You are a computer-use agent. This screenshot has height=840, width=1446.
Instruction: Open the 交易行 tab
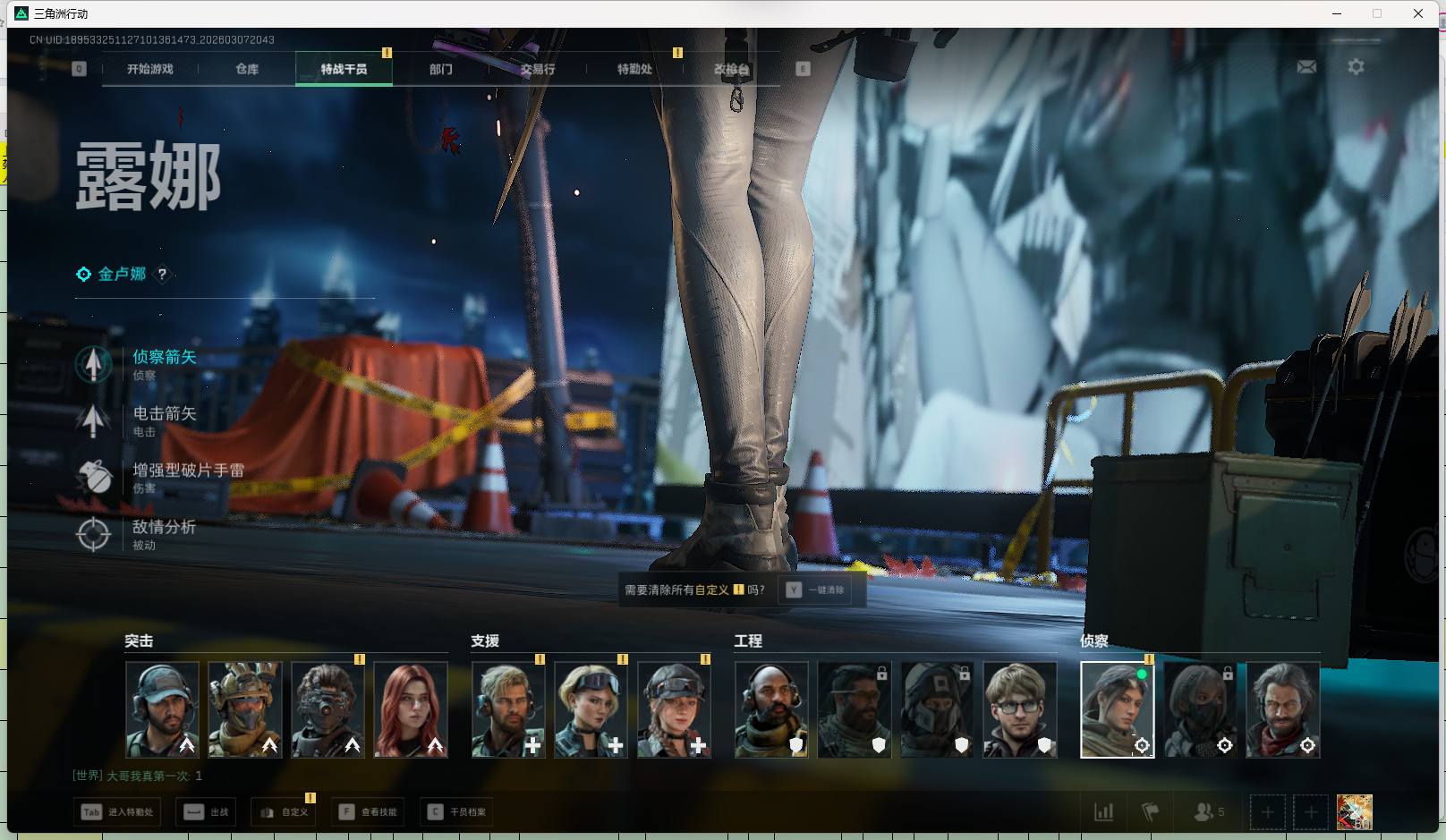[x=538, y=69]
